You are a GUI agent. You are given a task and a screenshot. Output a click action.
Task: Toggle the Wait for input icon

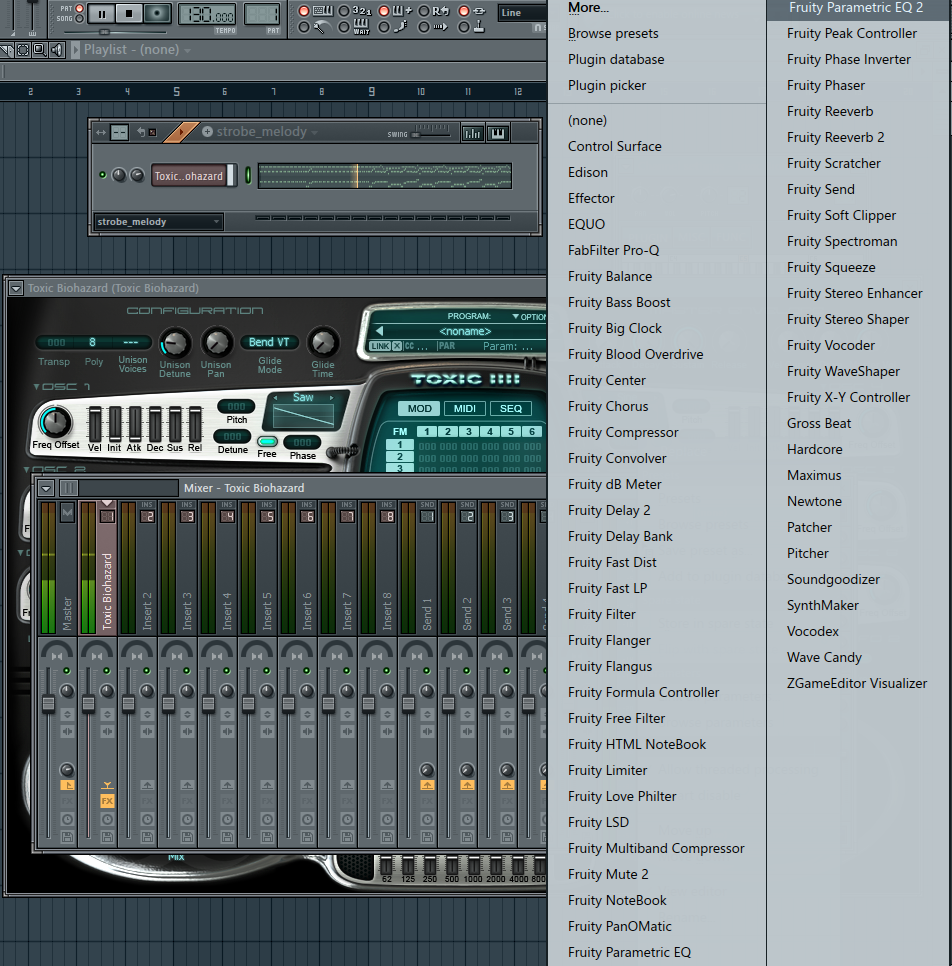tap(362, 26)
